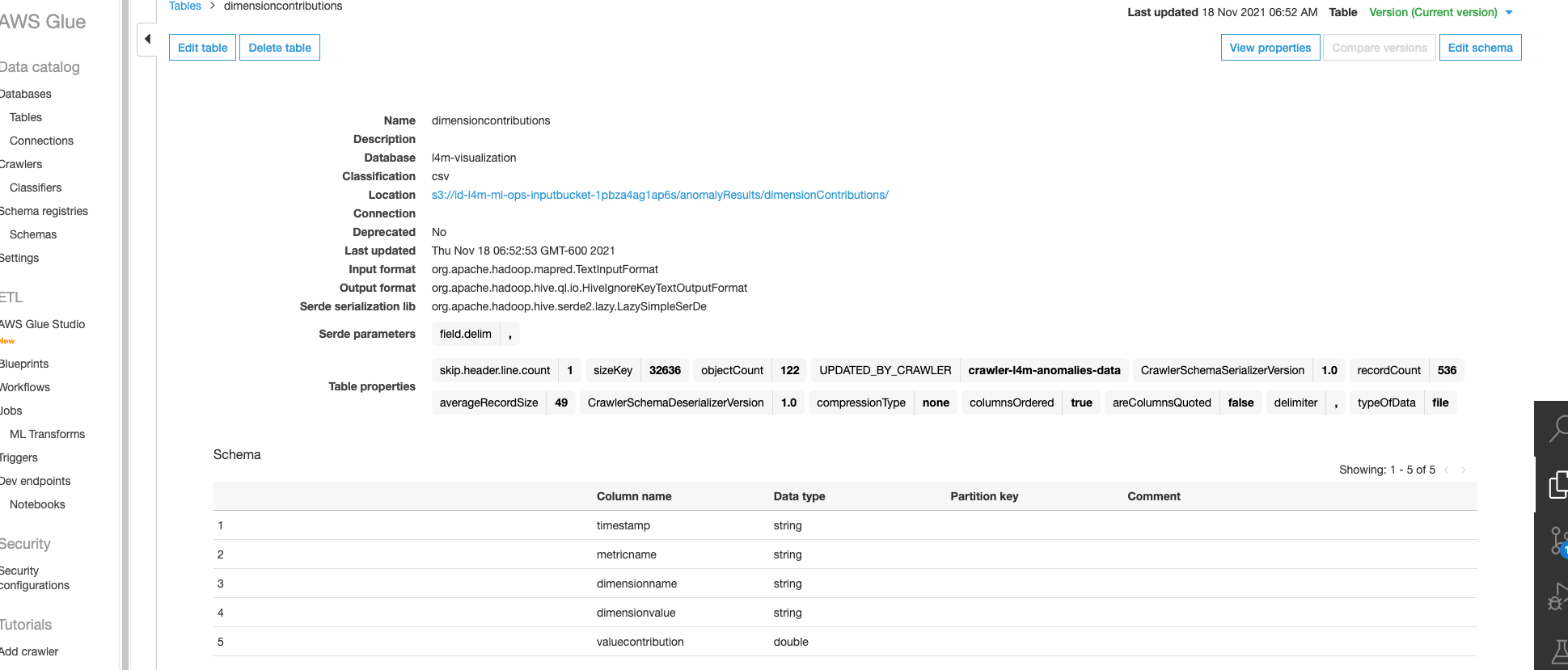This screenshot has width=1568, height=670.
Task: Click the Partition key column header
Action: pyautogui.click(x=984, y=496)
